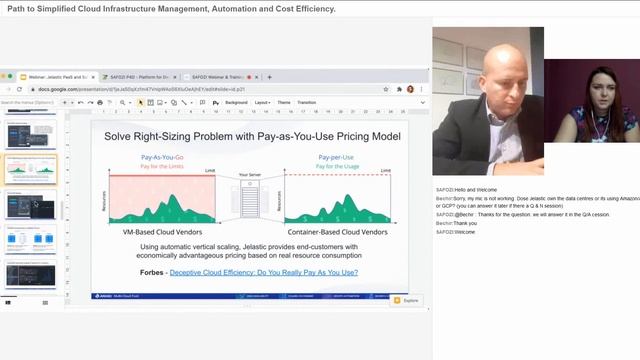Viewport: 640px width, 360px height.
Task: Open Chrome's three-dot menu
Action: click(x=422, y=89)
